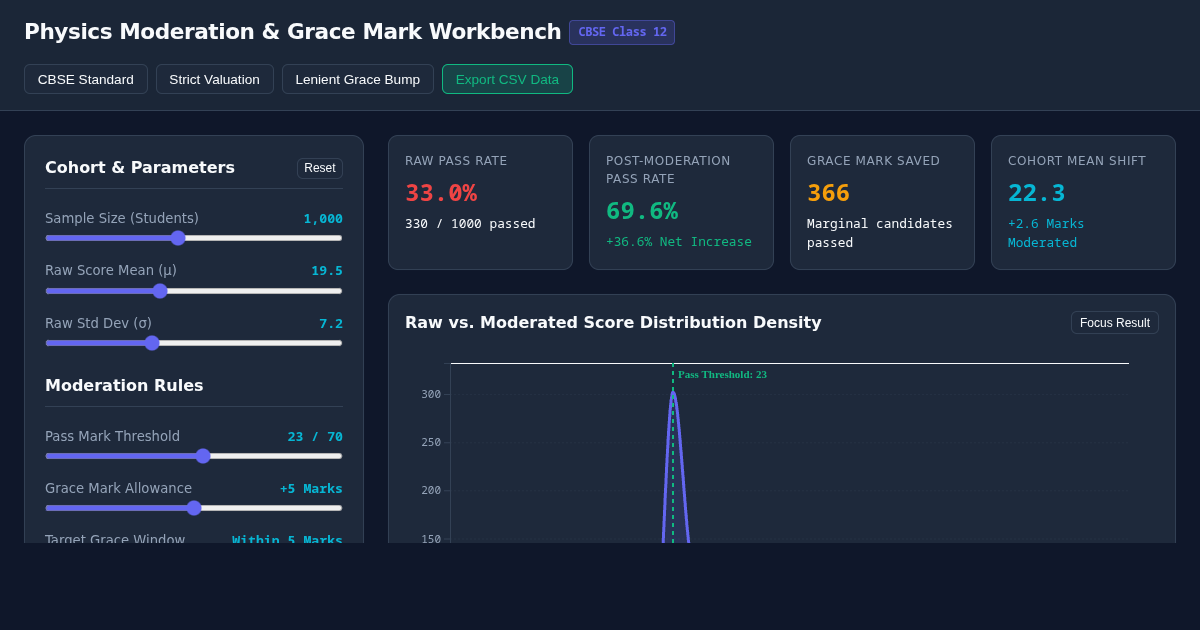Click the Post-Moderation Pass Rate card
Viewport: 1200px width, 630px height.
click(x=681, y=202)
